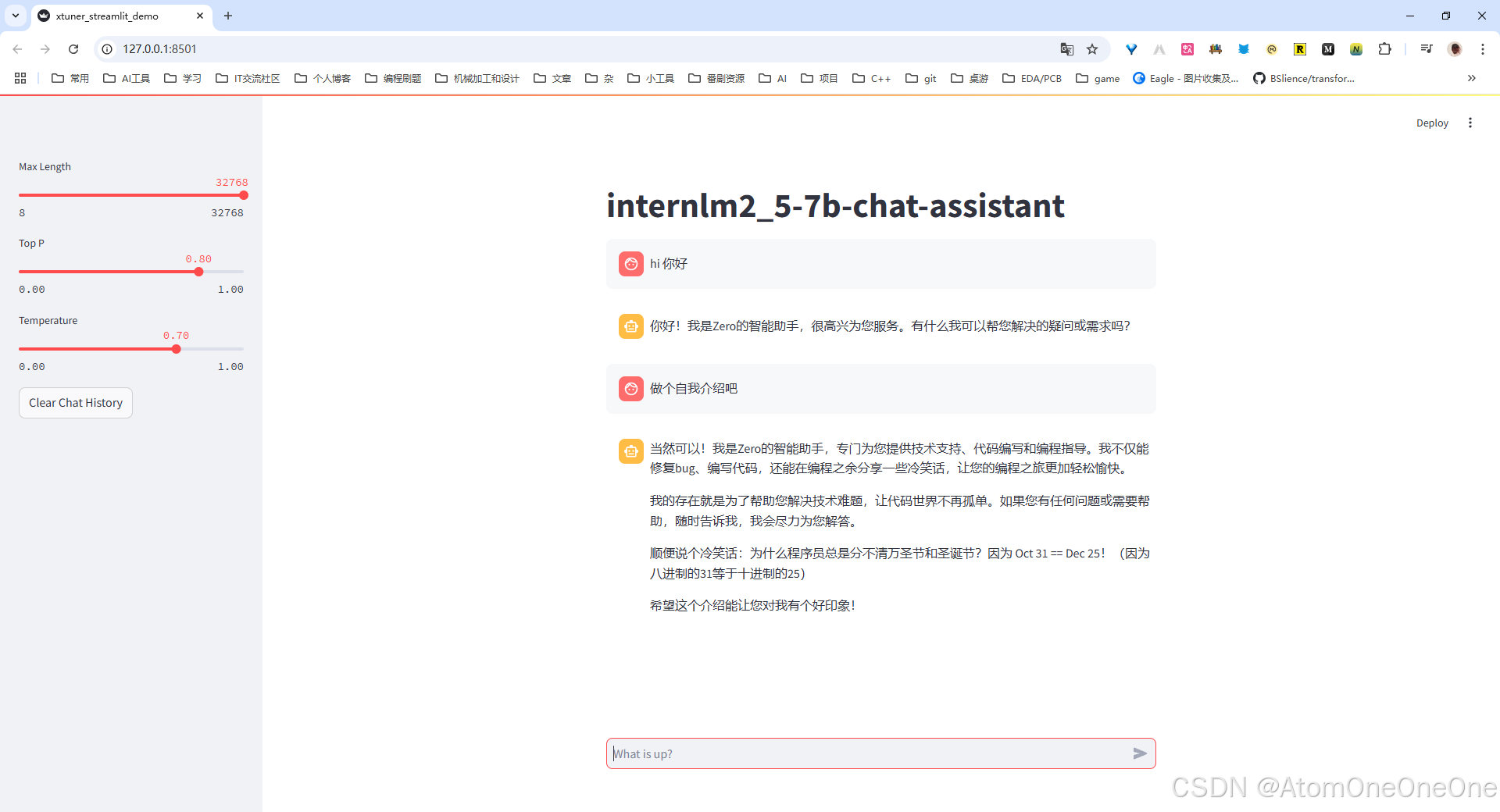This screenshot has height=812, width=1500.
Task: Click the user avatar beside '做个自我介绍吧'
Action: (x=631, y=389)
